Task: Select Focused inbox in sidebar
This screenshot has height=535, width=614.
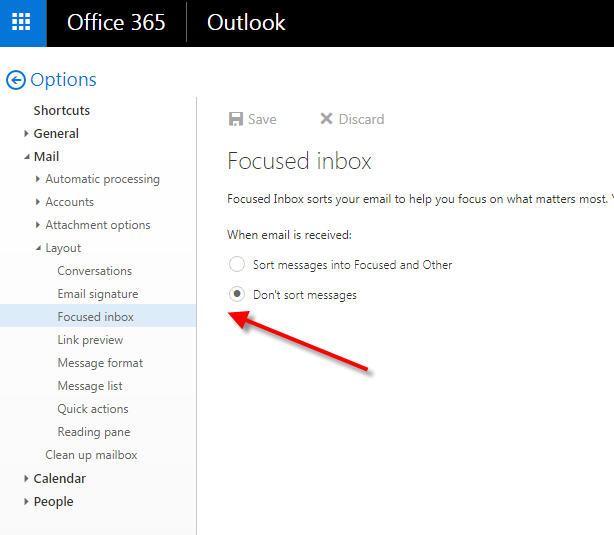Action: tap(98, 316)
